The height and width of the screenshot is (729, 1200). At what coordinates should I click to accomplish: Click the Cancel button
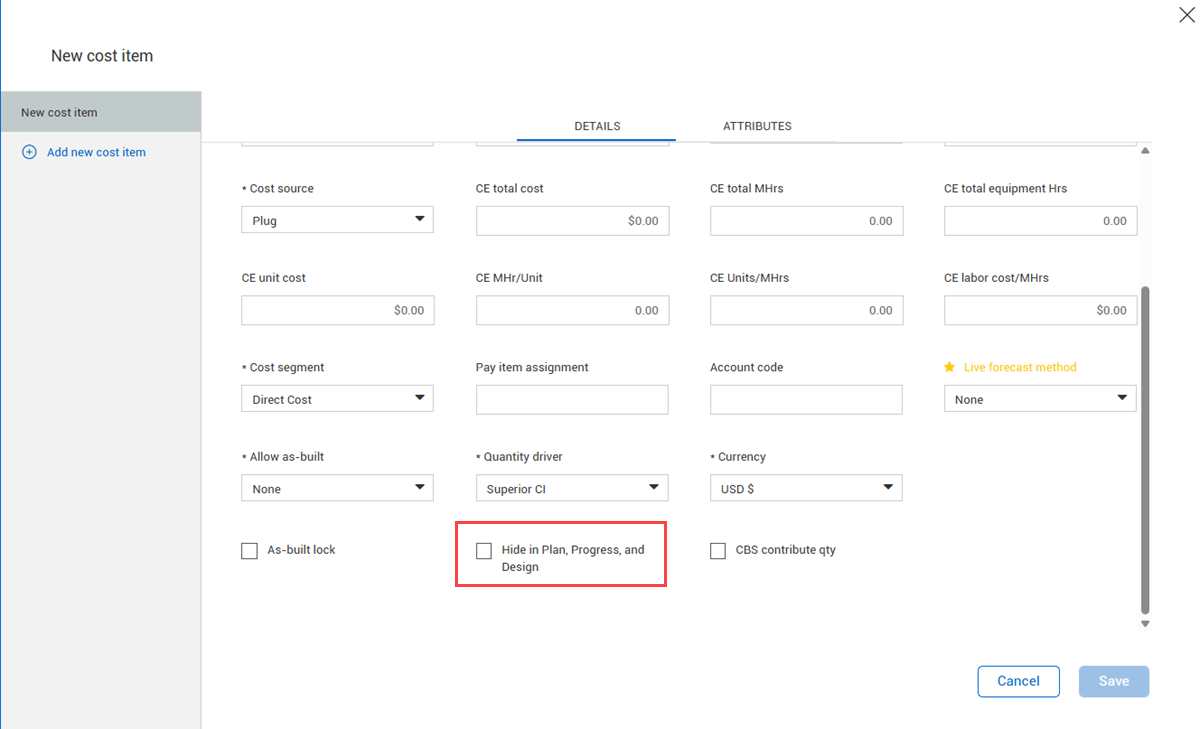(x=1018, y=681)
